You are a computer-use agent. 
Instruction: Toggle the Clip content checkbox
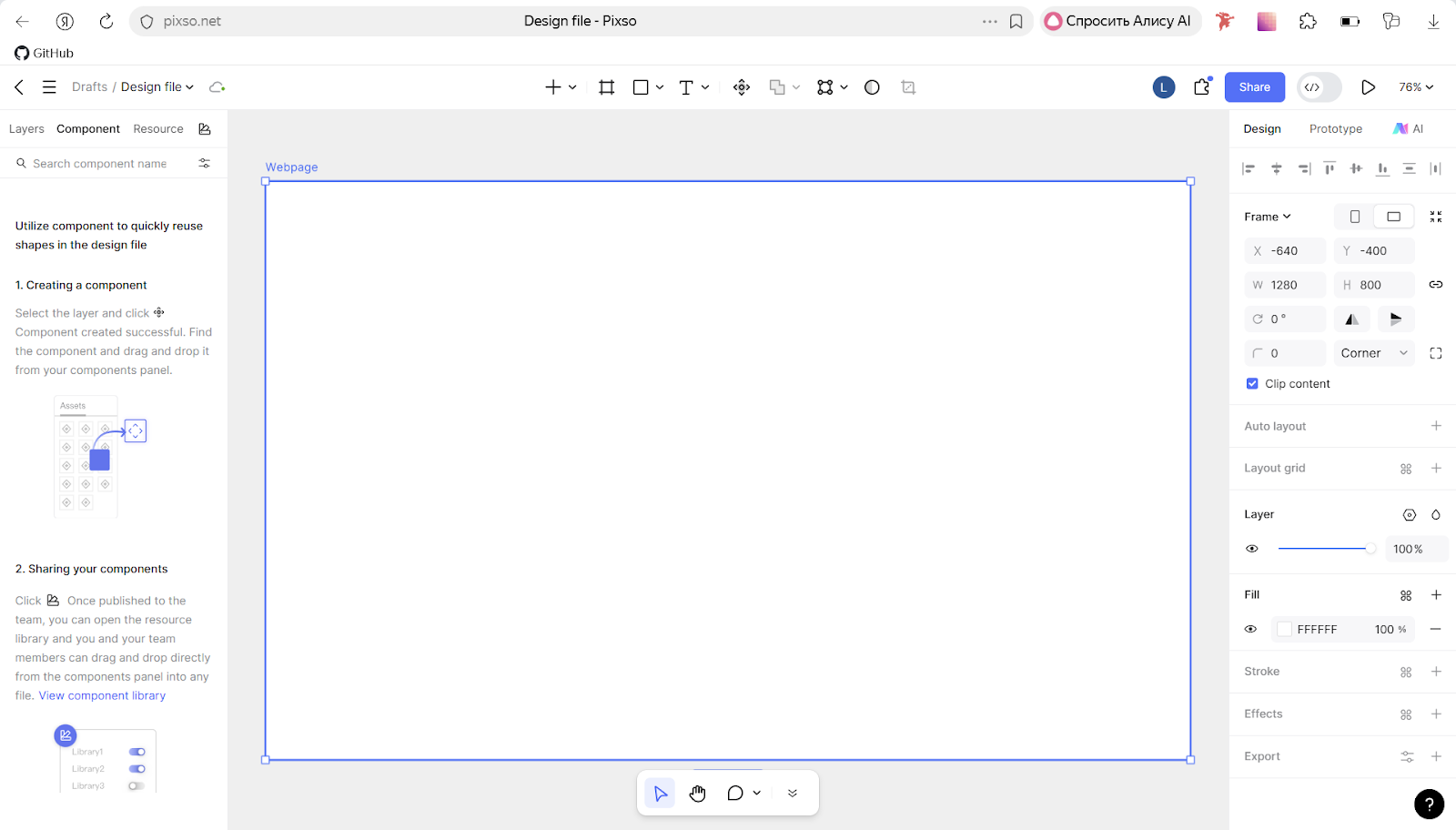coord(1252,384)
